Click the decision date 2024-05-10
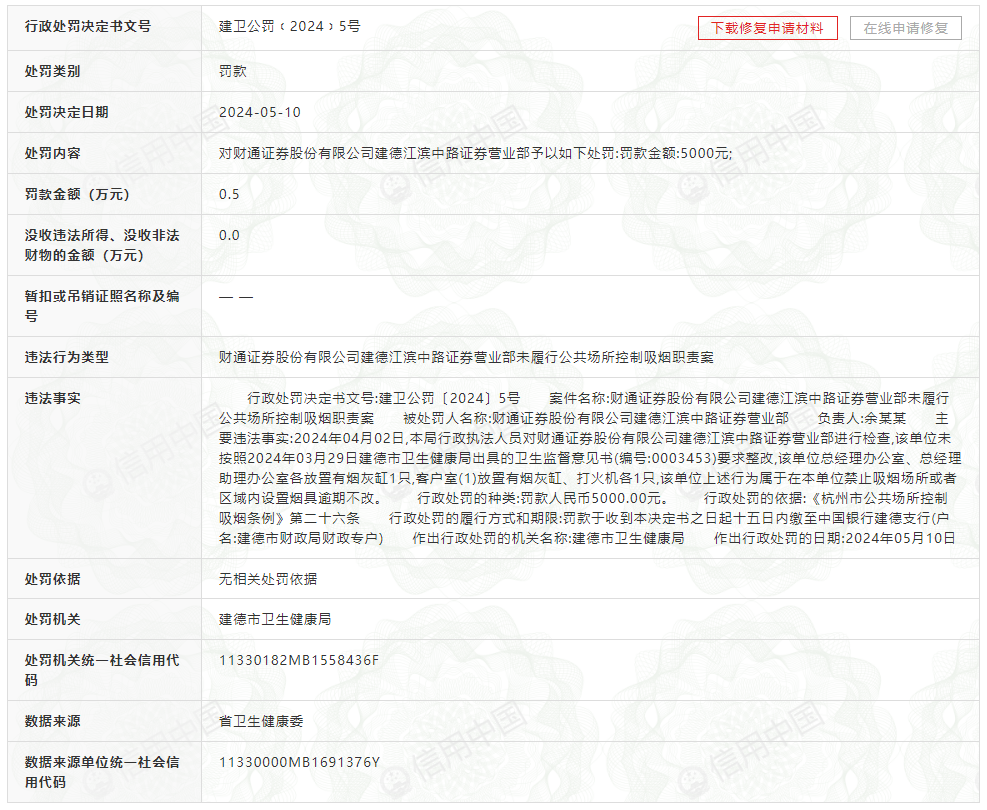Image resolution: width=987 pixels, height=810 pixels. click(260, 112)
